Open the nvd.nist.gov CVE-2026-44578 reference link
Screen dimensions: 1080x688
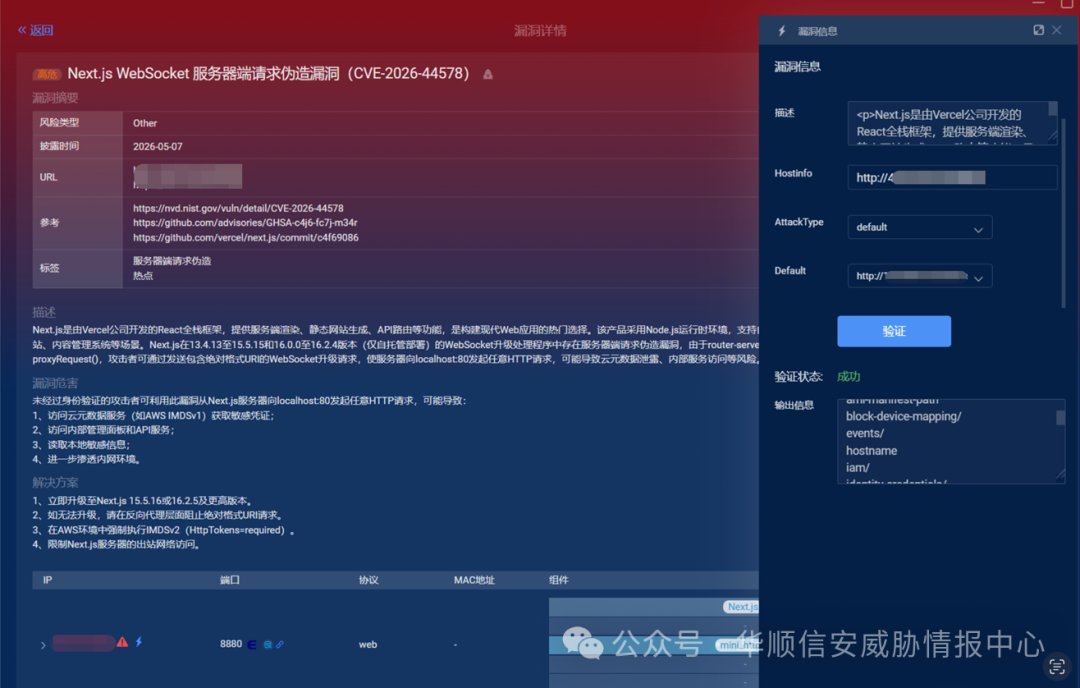[x=238, y=208]
